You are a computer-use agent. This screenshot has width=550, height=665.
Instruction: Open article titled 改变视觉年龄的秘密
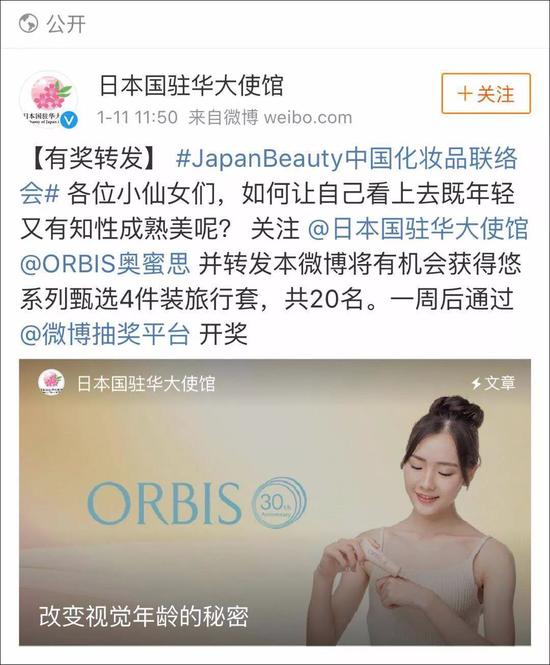coord(144,616)
